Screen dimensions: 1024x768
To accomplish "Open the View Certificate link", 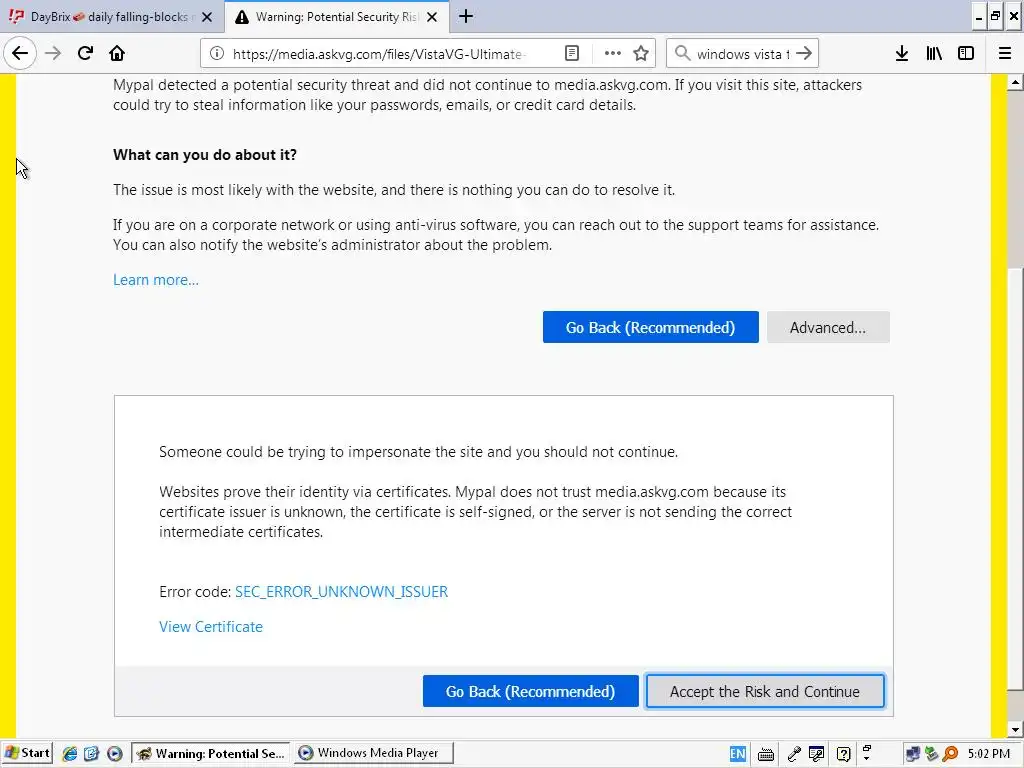I will pyautogui.click(x=211, y=627).
